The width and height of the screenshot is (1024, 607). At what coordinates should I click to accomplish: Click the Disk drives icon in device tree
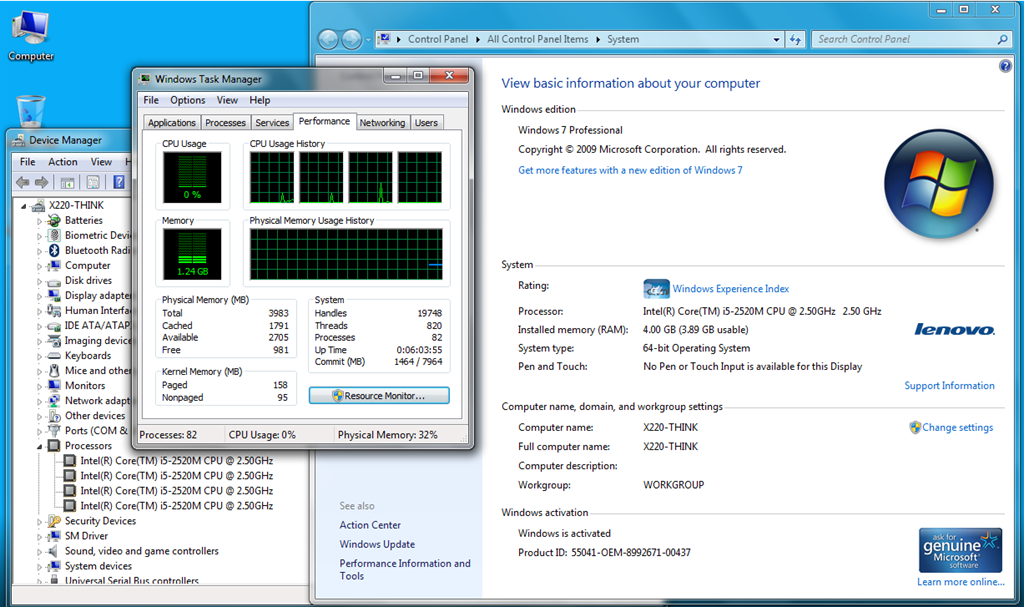[54, 280]
